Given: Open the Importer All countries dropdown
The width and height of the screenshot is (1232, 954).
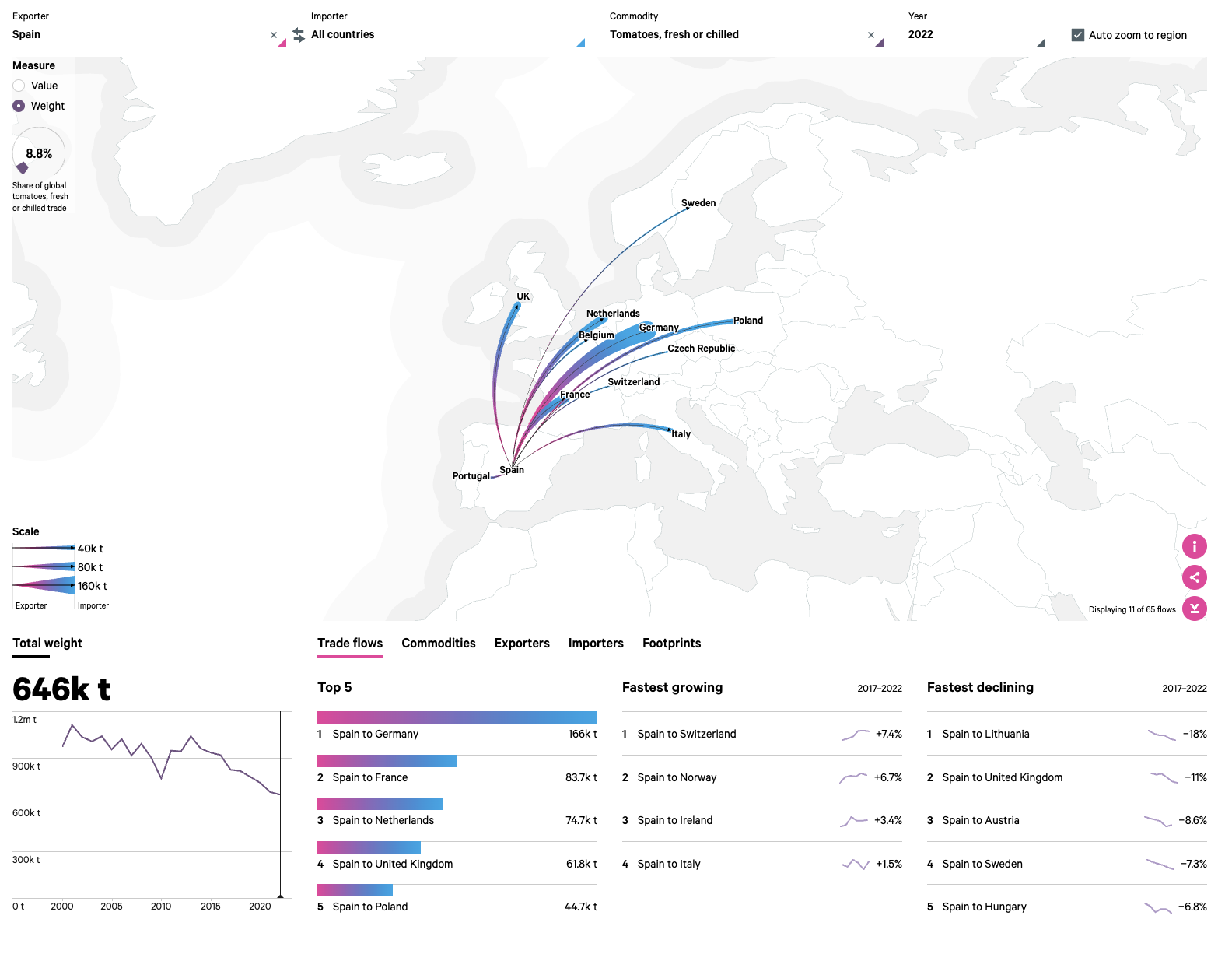Looking at the screenshot, I should click(x=446, y=35).
